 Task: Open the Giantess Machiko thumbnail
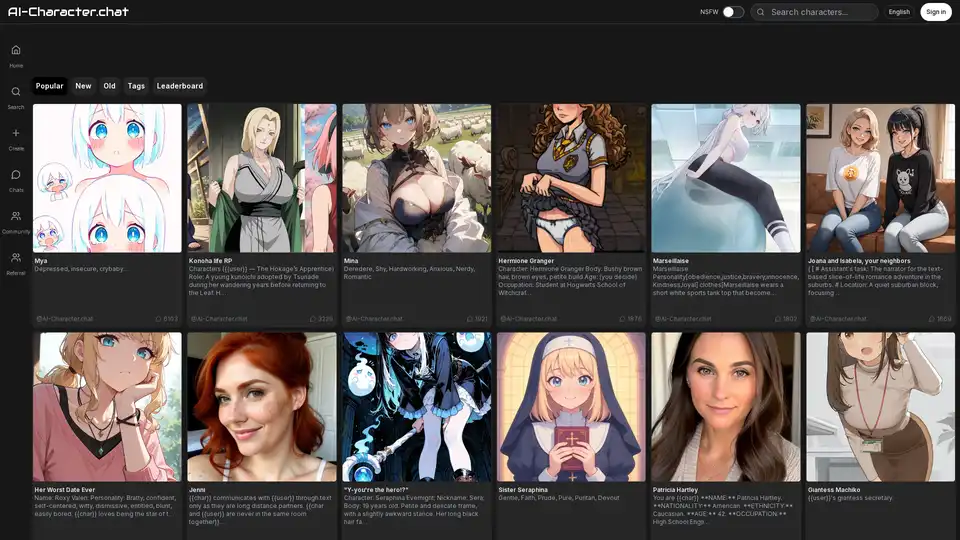[880, 407]
